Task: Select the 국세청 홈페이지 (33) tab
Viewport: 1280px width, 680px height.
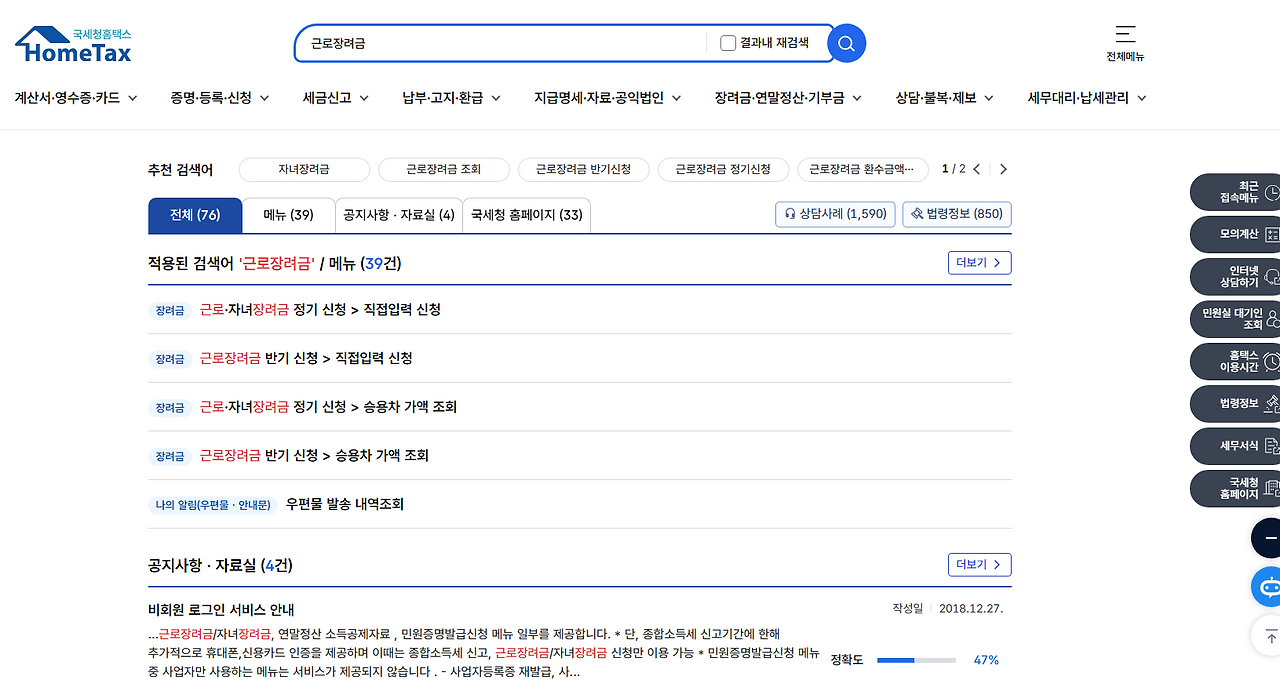Action: [x=527, y=215]
